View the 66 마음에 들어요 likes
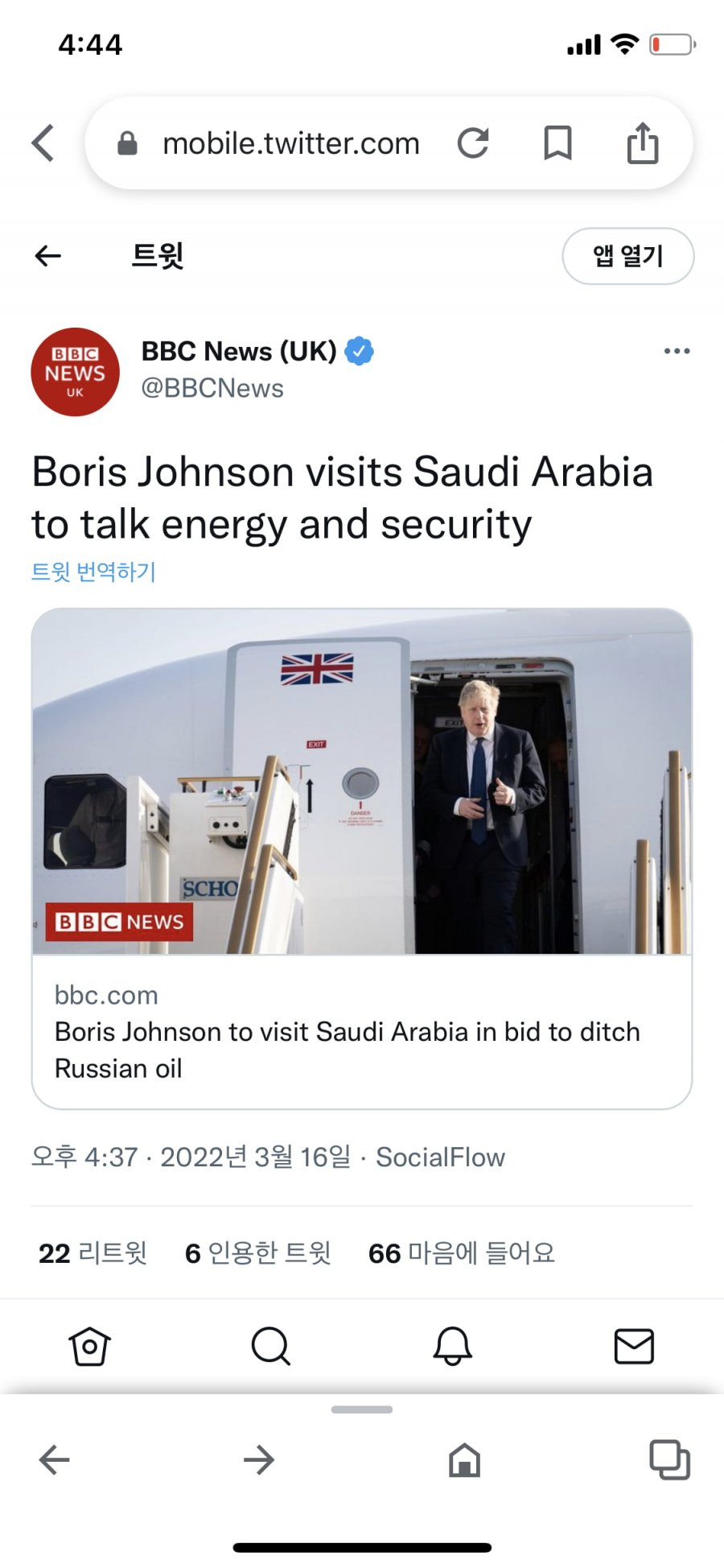 [x=462, y=1252]
